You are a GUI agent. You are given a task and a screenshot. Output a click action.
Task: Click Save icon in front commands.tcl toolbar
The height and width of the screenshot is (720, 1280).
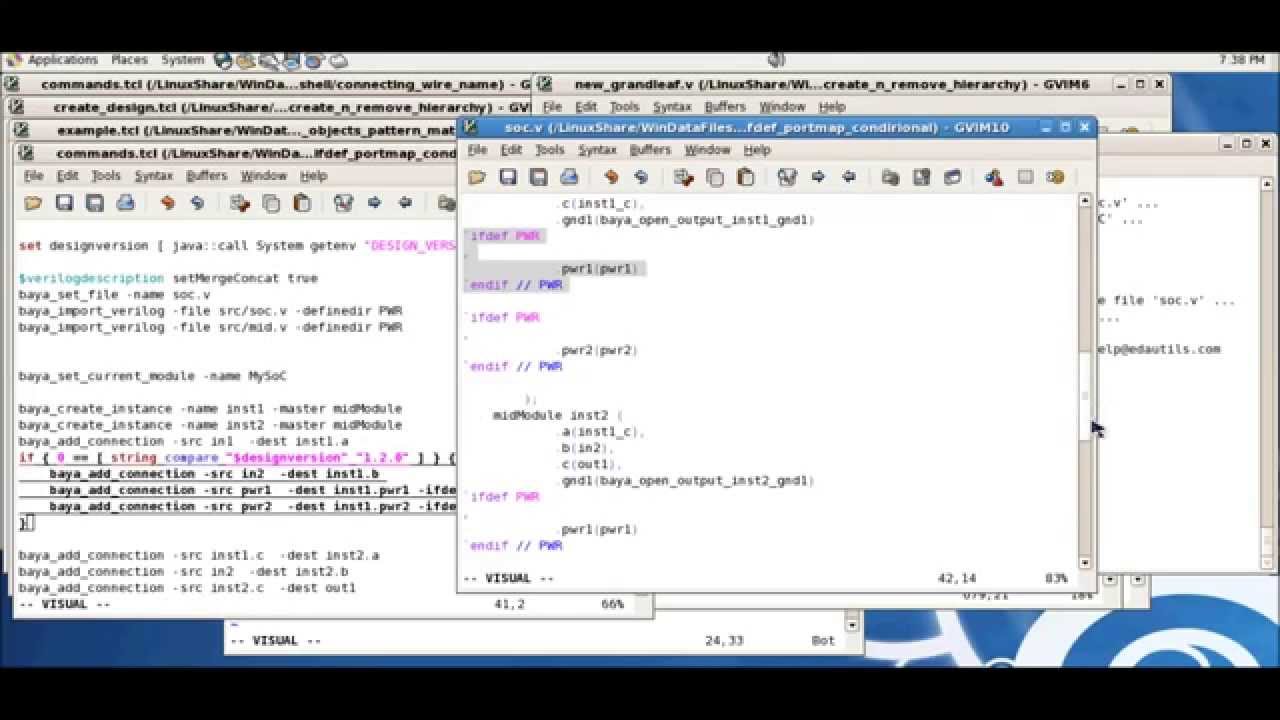pos(64,203)
